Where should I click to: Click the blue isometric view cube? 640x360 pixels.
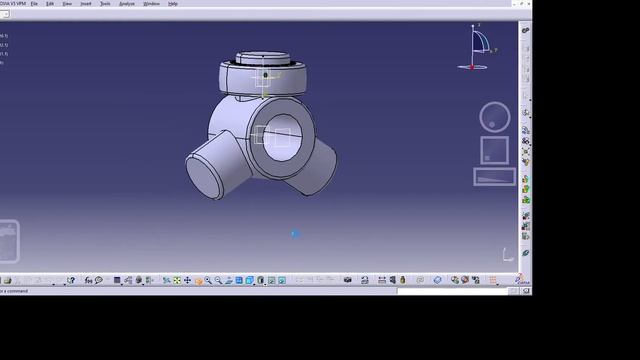pos(249,280)
